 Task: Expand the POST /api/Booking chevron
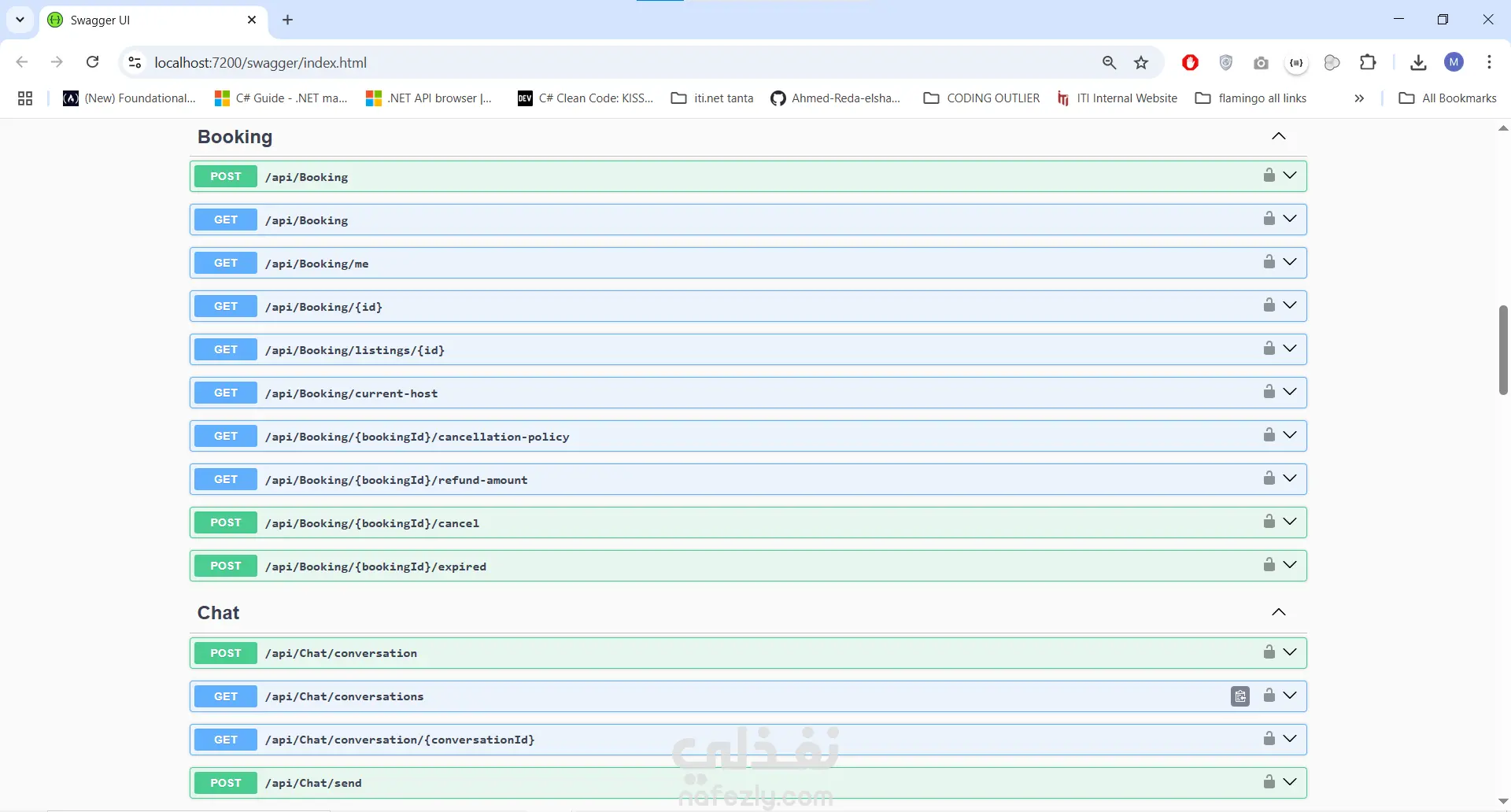pyautogui.click(x=1290, y=175)
